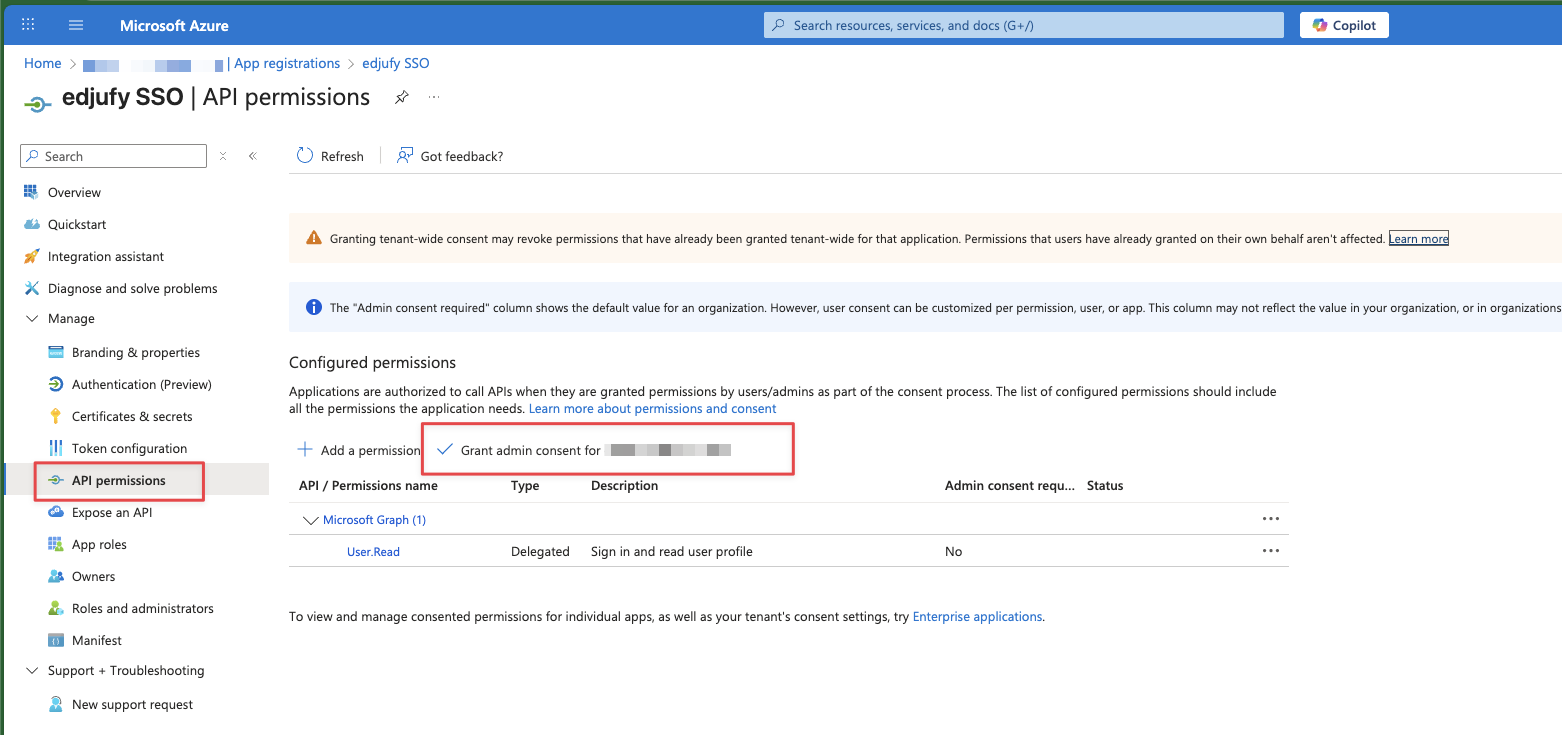Open the Got feedback form
Screen dimensions: 1562x735
click(x=449, y=156)
